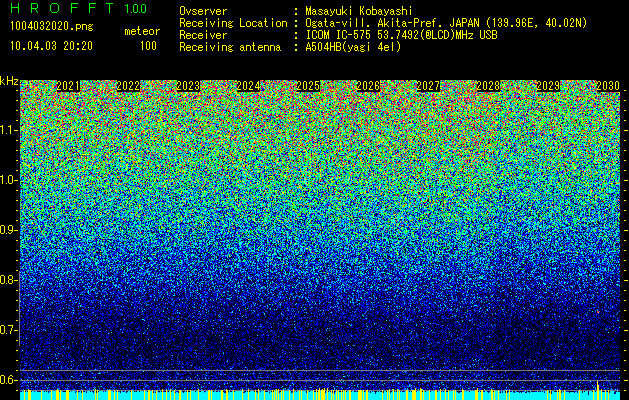Click the meteor count value 100
The height and width of the screenshot is (400, 629).
(x=148, y=46)
